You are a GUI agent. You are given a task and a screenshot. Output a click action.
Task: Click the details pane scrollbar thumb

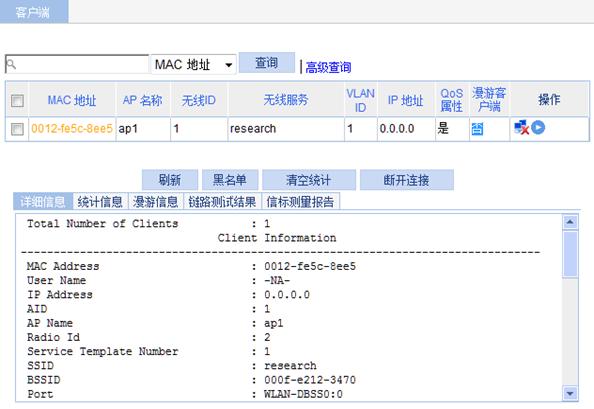click(570, 254)
